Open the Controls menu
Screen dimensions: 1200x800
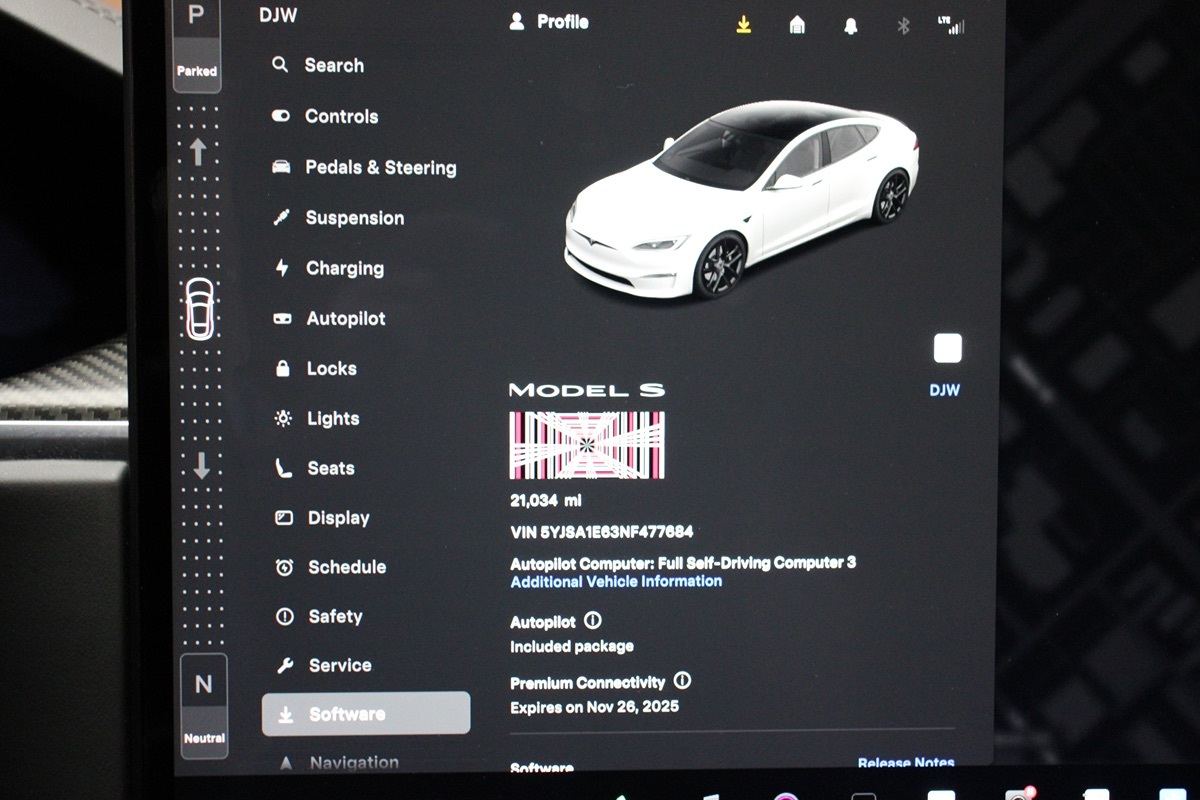(x=340, y=116)
